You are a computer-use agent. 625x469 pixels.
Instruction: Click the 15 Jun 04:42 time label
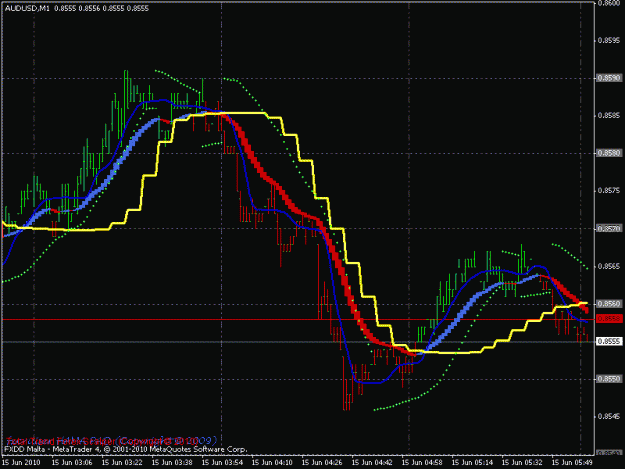(x=372, y=463)
